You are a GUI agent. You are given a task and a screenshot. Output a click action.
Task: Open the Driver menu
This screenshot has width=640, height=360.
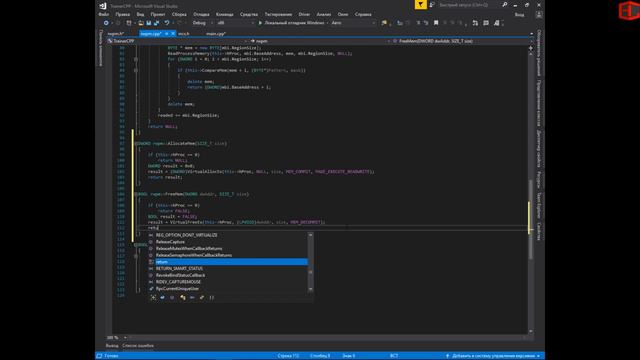tap(304, 14)
